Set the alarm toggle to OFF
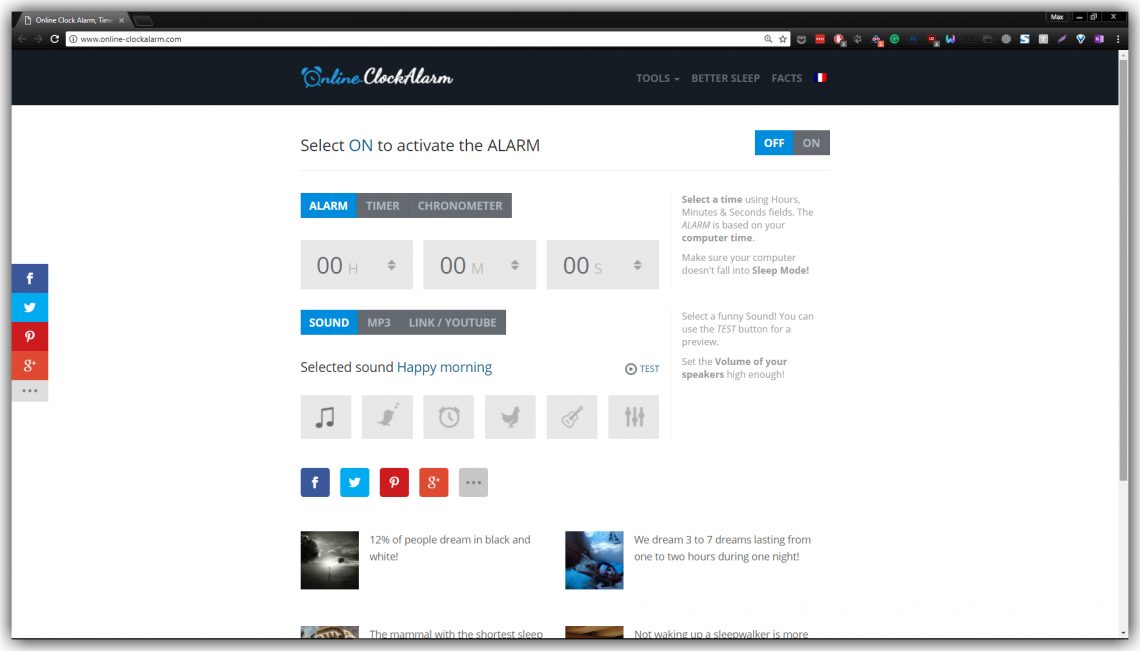Viewport: 1140px width, 651px height. tap(774, 143)
